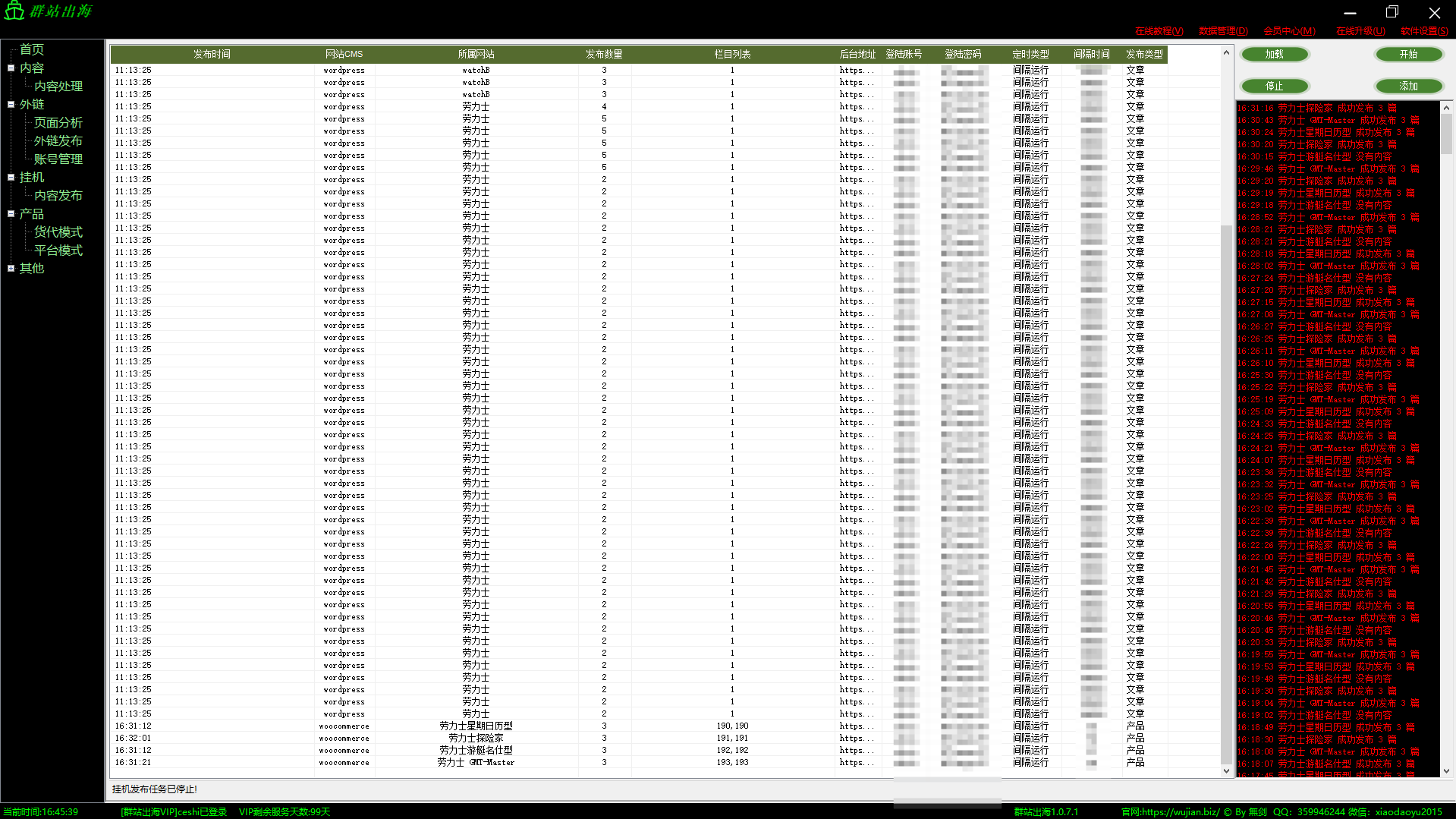Select the 产品 parent item label

(32, 213)
